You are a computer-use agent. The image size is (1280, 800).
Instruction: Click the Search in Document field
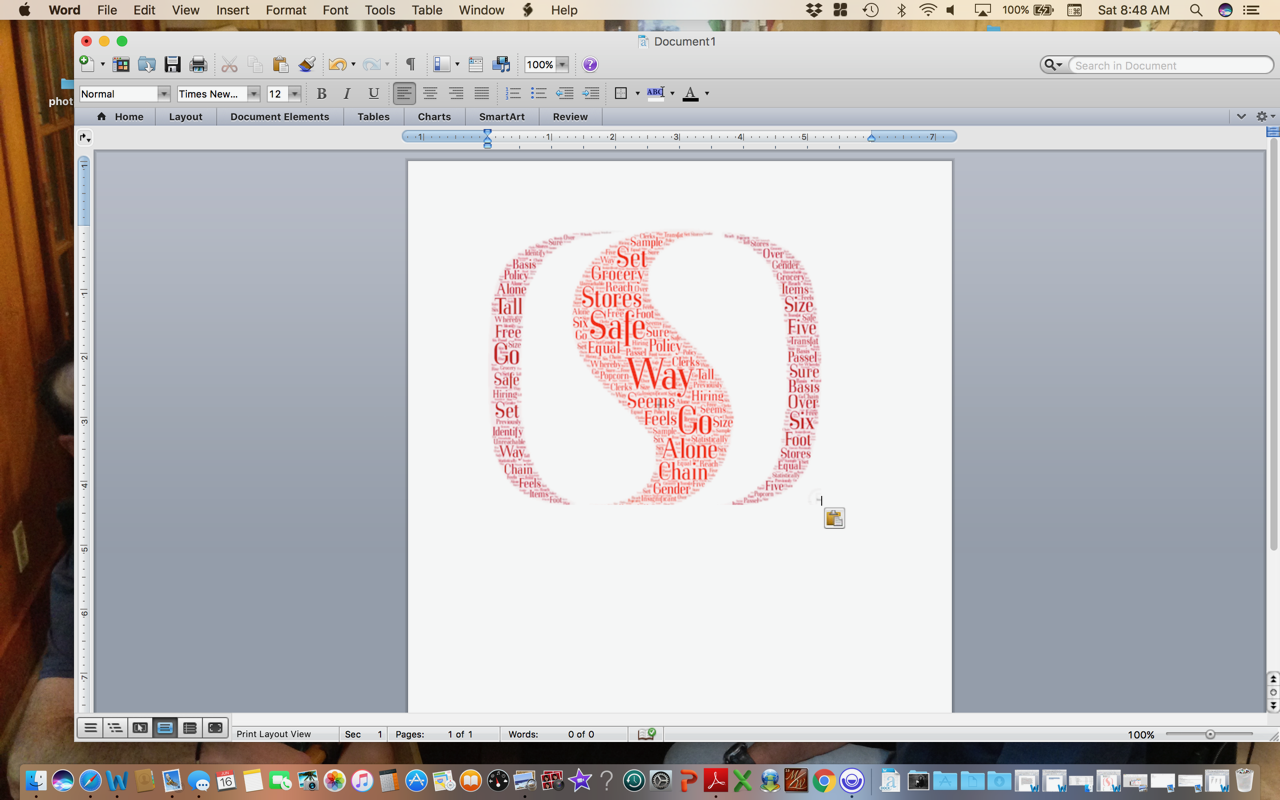[x=1170, y=65]
